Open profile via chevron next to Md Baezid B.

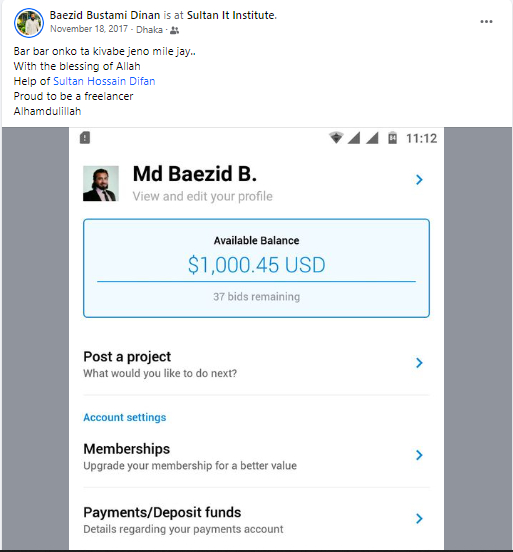(x=419, y=180)
